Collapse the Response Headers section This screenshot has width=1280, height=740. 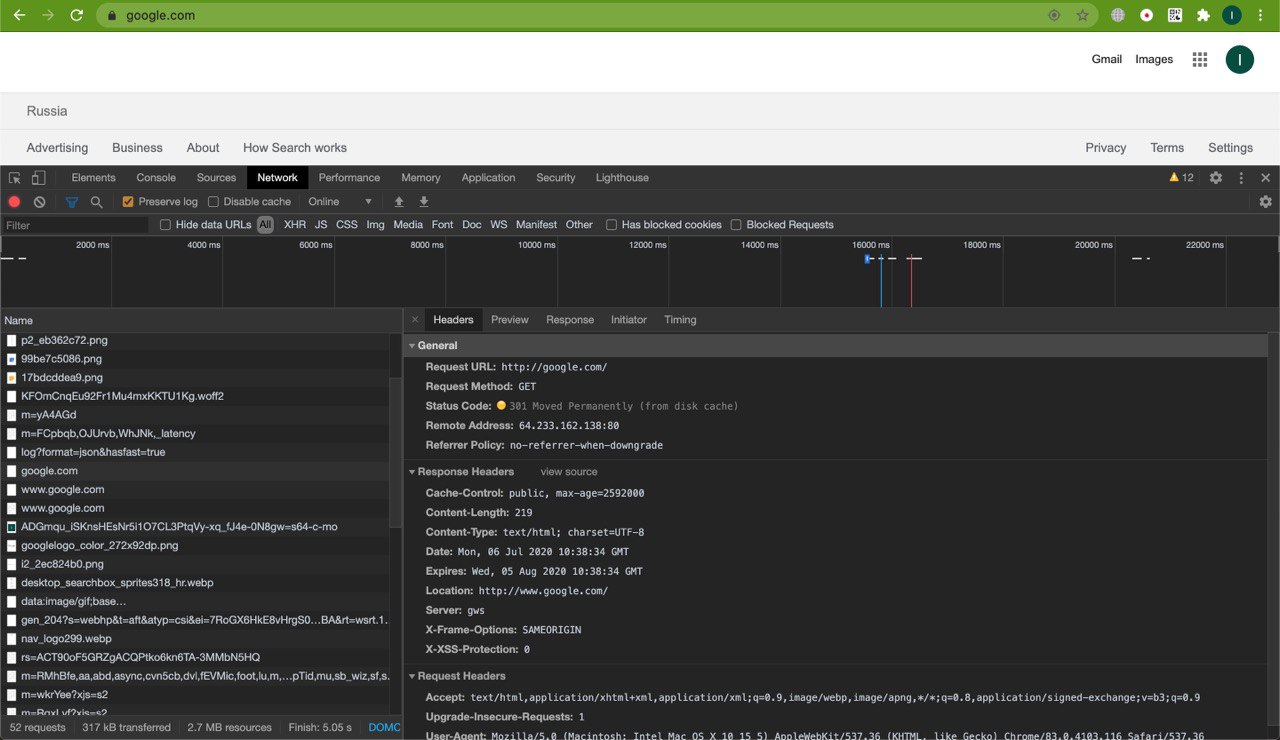pos(411,472)
